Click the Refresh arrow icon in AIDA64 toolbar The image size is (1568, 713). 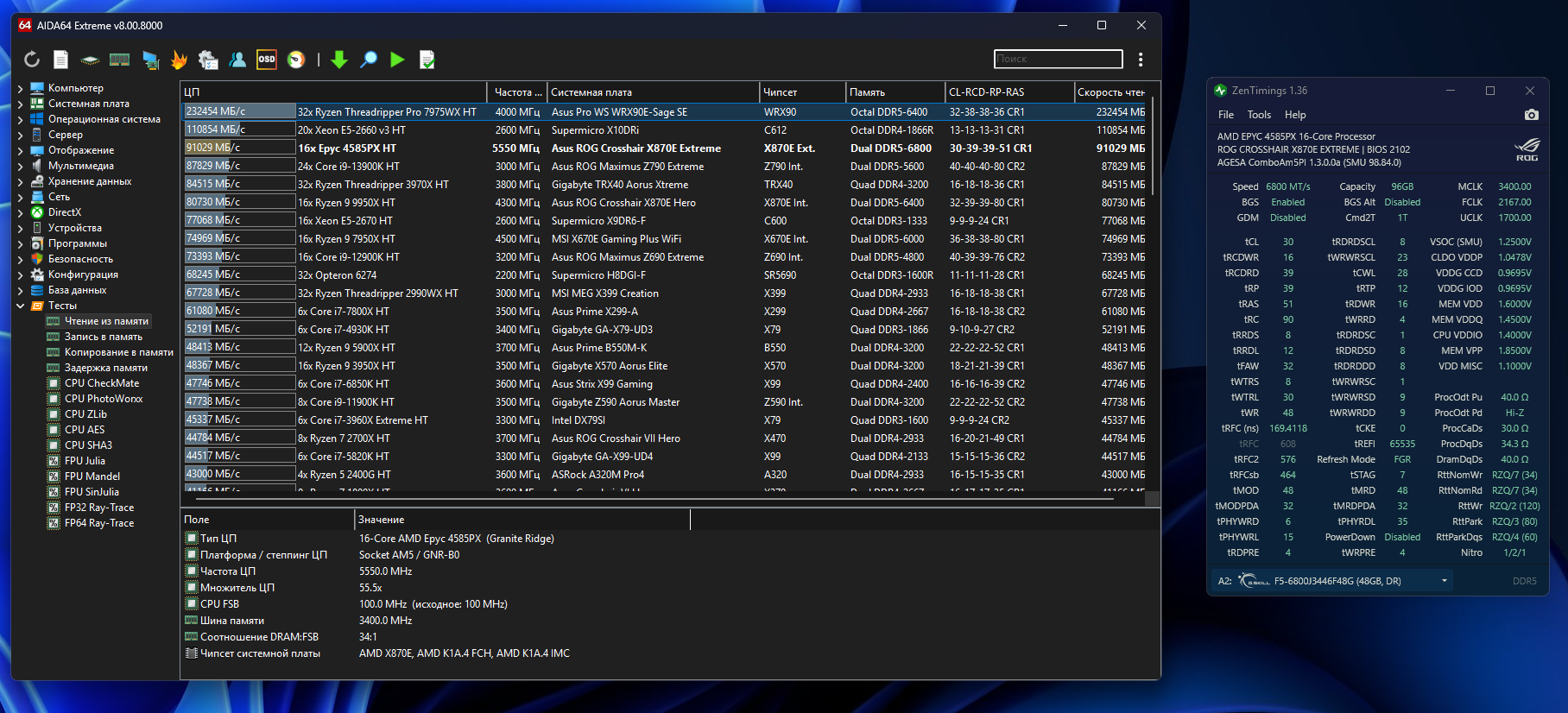click(x=32, y=60)
